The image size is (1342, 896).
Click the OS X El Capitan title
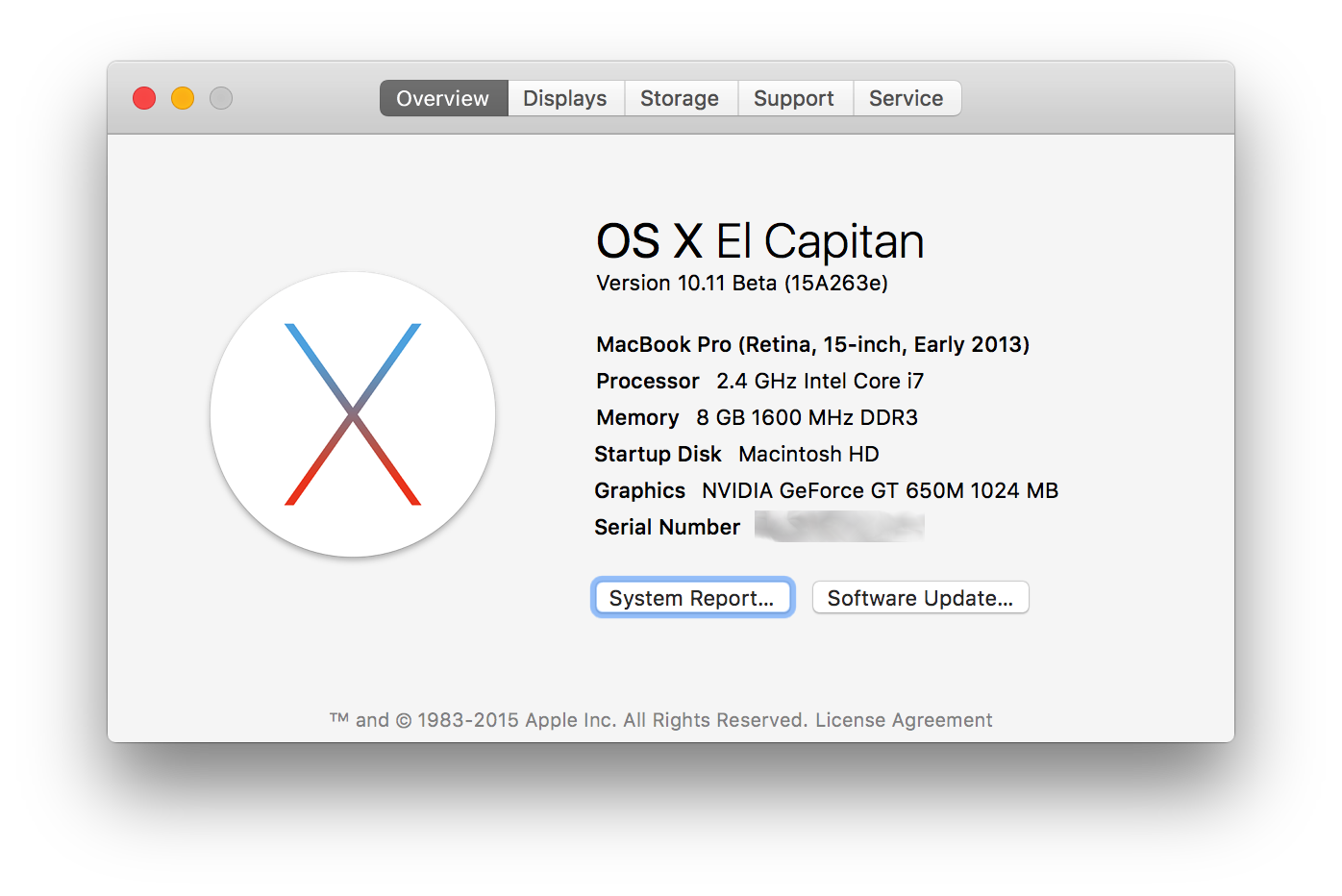point(759,240)
